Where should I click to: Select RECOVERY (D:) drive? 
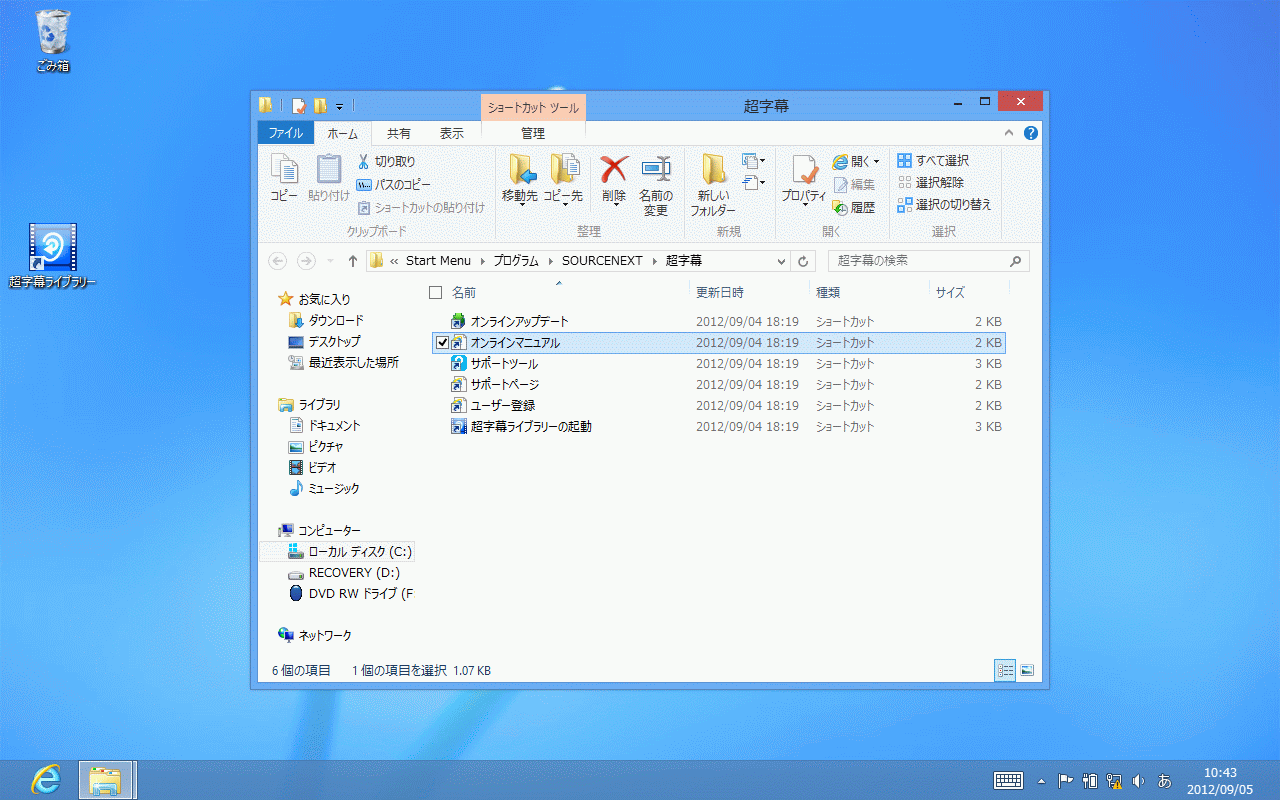(x=343, y=573)
